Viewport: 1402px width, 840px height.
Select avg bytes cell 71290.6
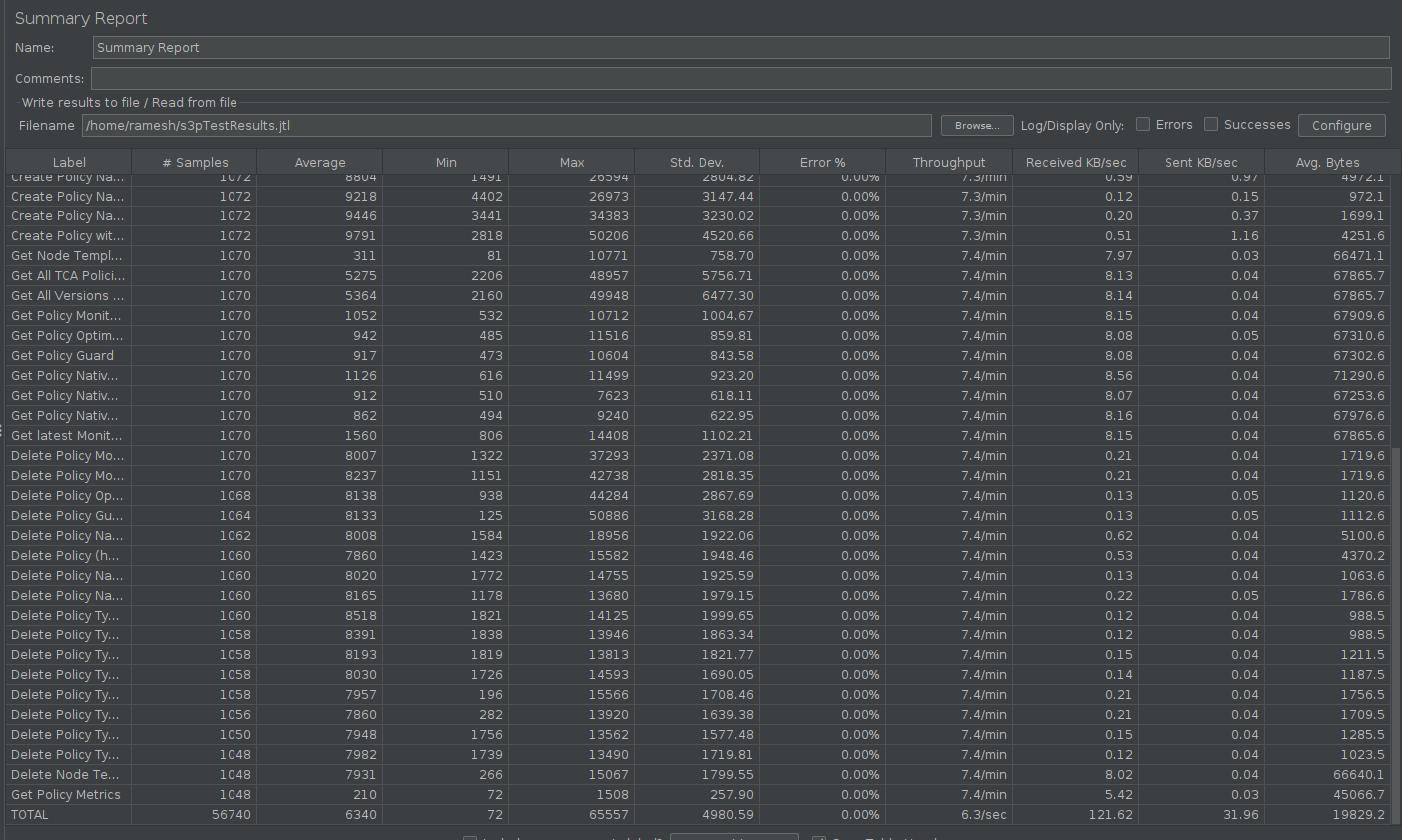(x=1359, y=376)
